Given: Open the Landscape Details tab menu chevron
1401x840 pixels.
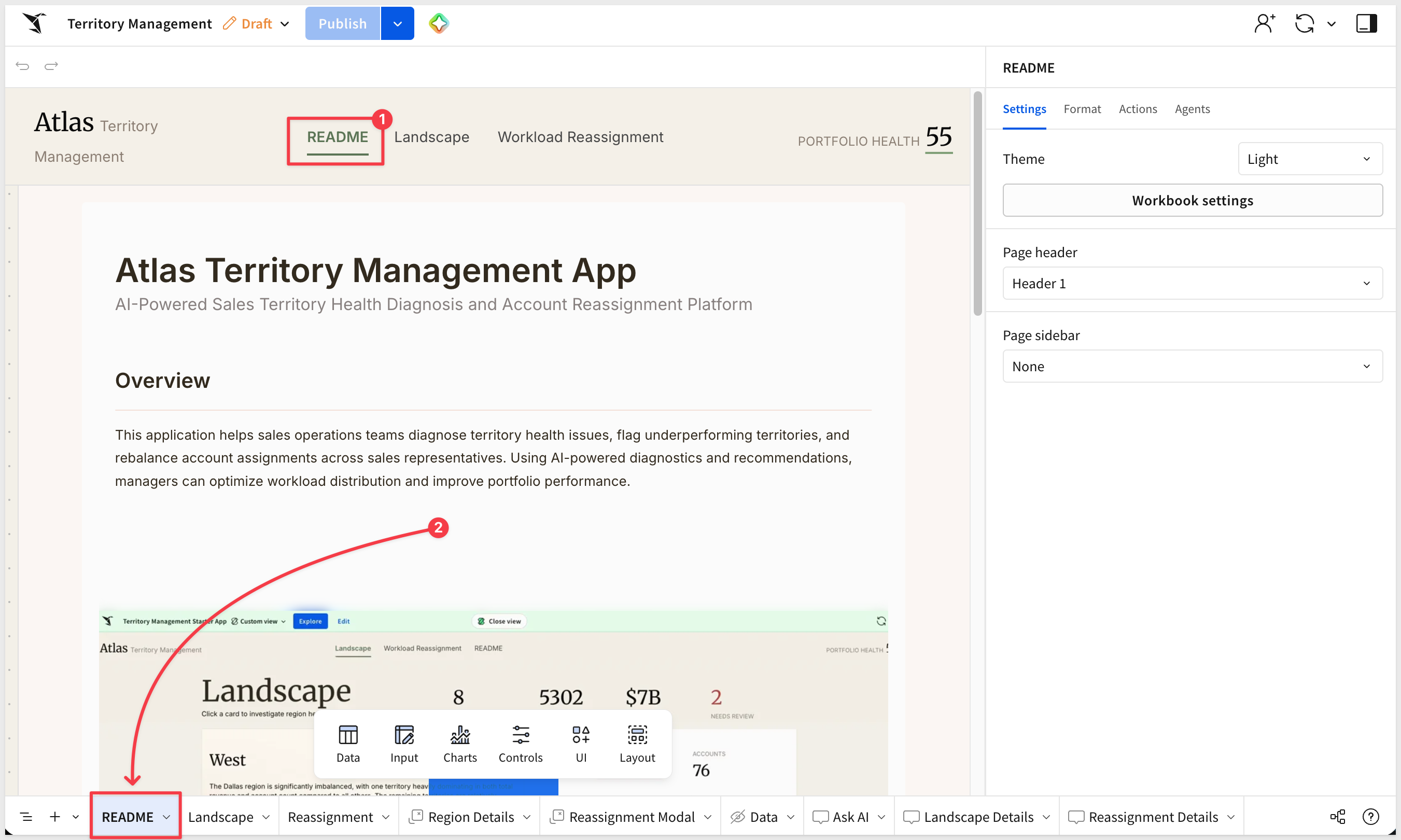Looking at the screenshot, I should point(1047,817).
